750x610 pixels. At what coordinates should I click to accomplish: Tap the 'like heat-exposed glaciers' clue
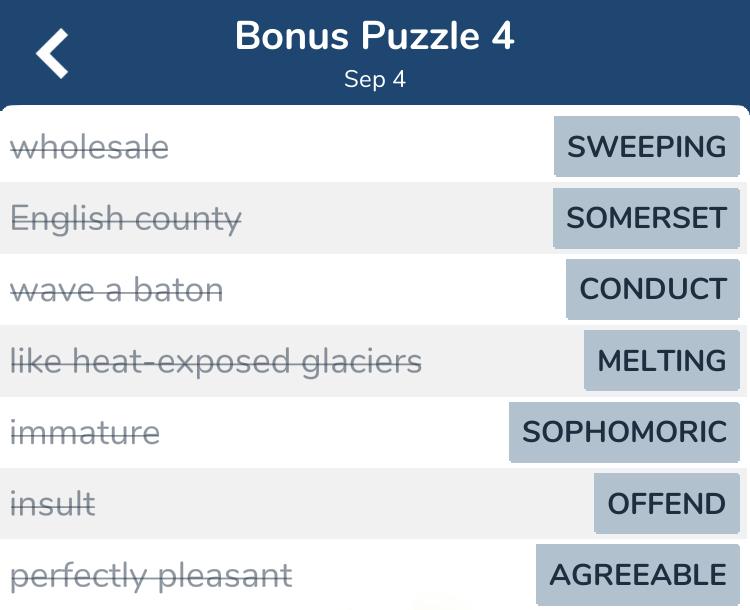point(216,362)
